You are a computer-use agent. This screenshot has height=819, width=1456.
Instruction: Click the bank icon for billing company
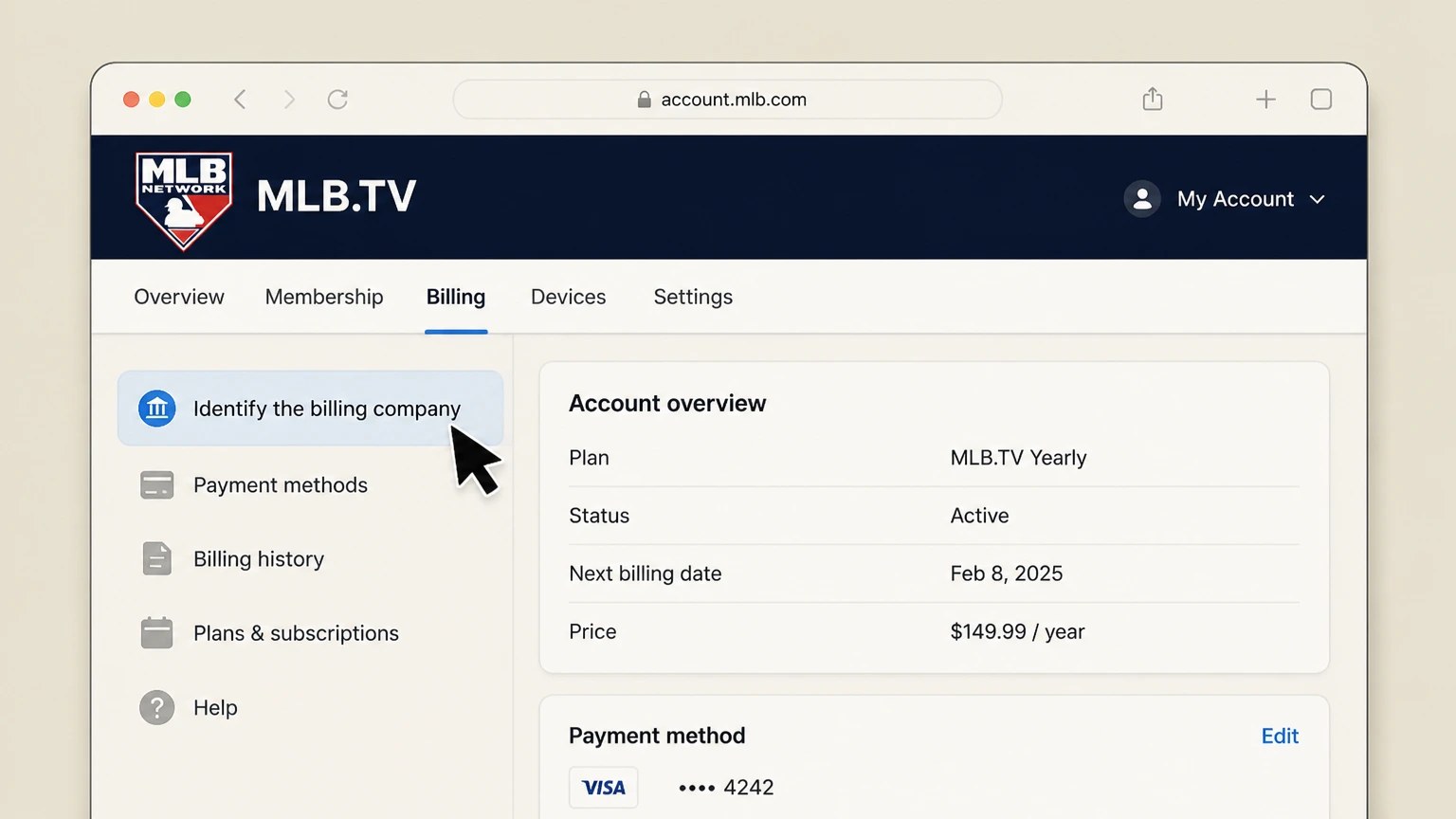(x=157, y=409)
